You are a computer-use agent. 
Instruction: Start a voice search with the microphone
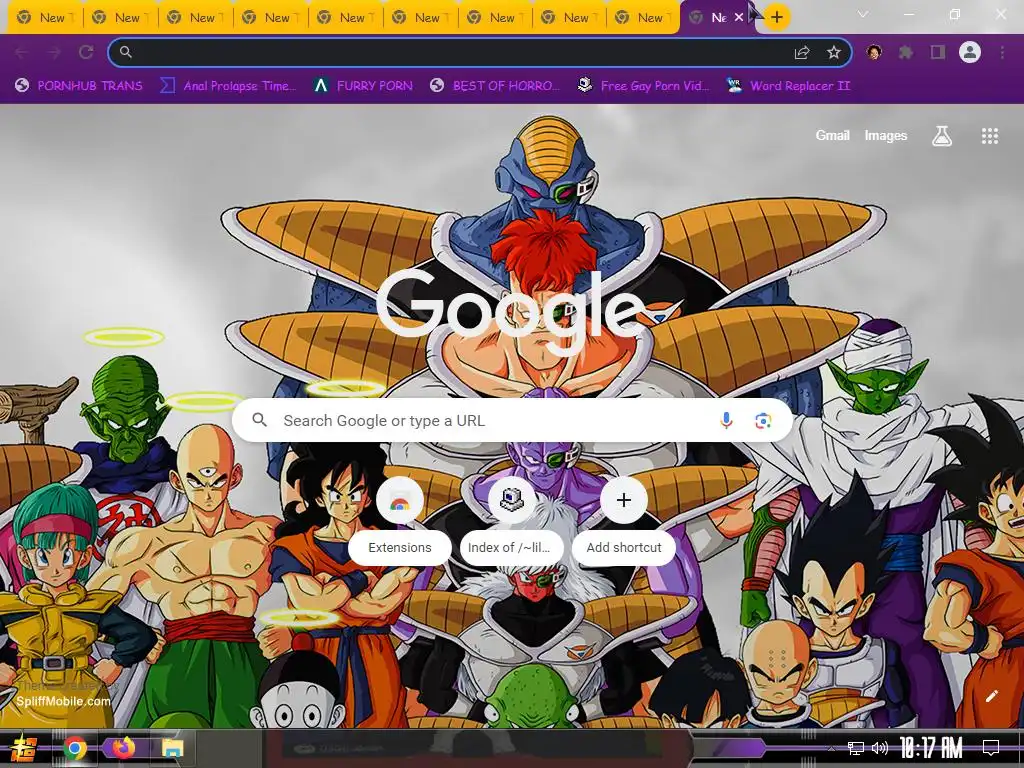coord(726,421)
